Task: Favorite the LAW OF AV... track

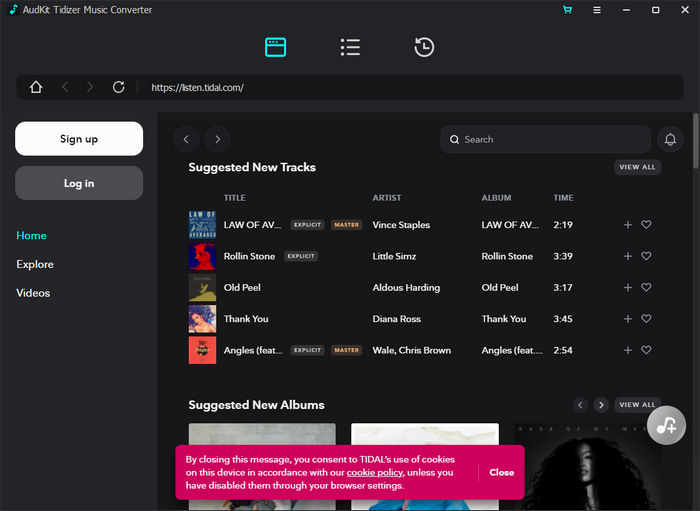Action: [x=646, y=224]
